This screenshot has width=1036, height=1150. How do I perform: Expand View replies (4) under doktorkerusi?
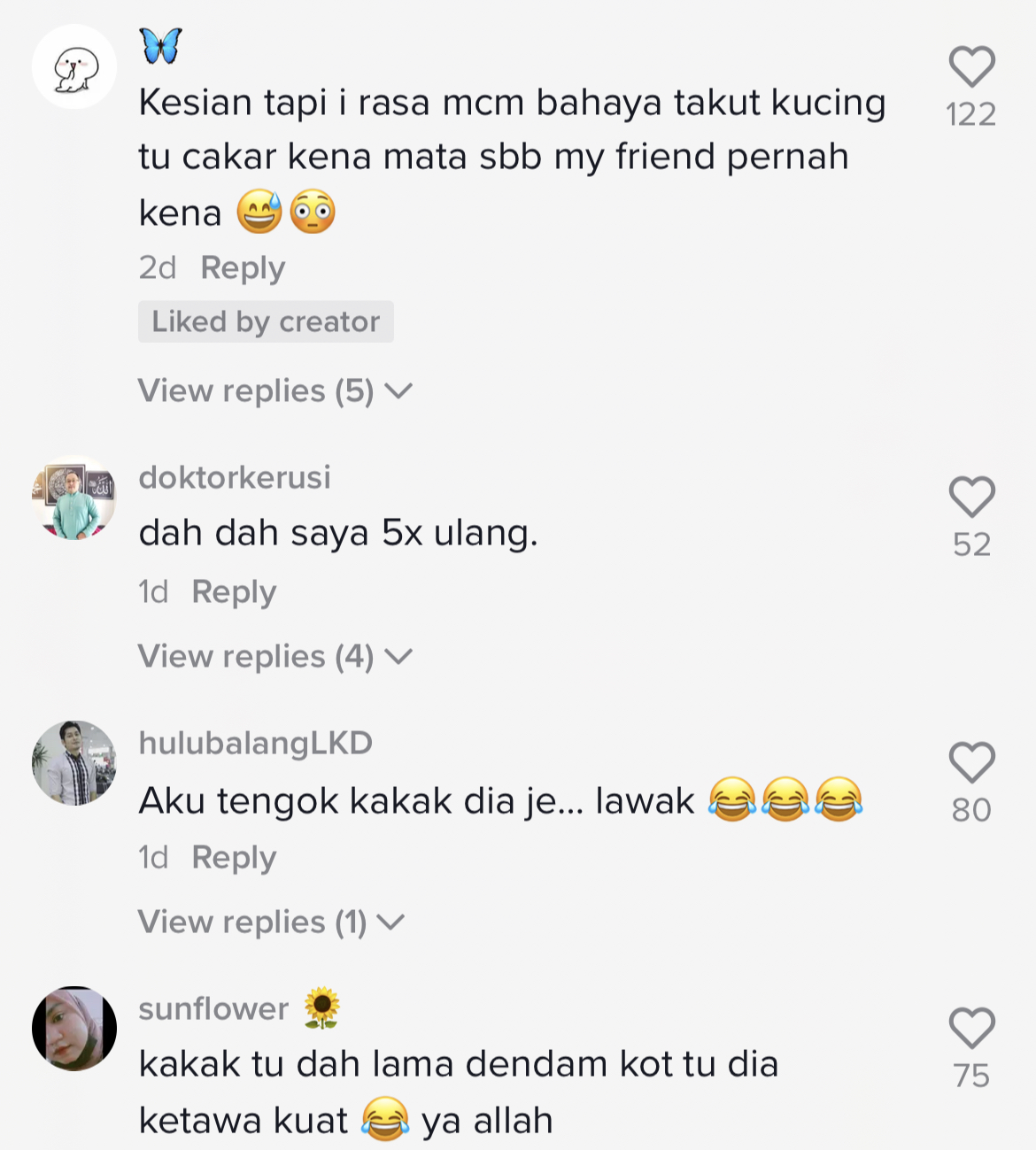coord(274,657)
